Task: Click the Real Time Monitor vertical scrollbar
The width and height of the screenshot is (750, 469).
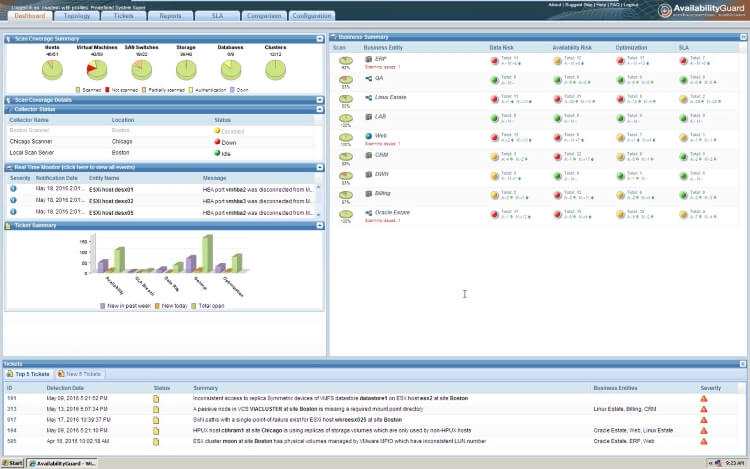Action: pyautogui.click(x=319, y=201)
